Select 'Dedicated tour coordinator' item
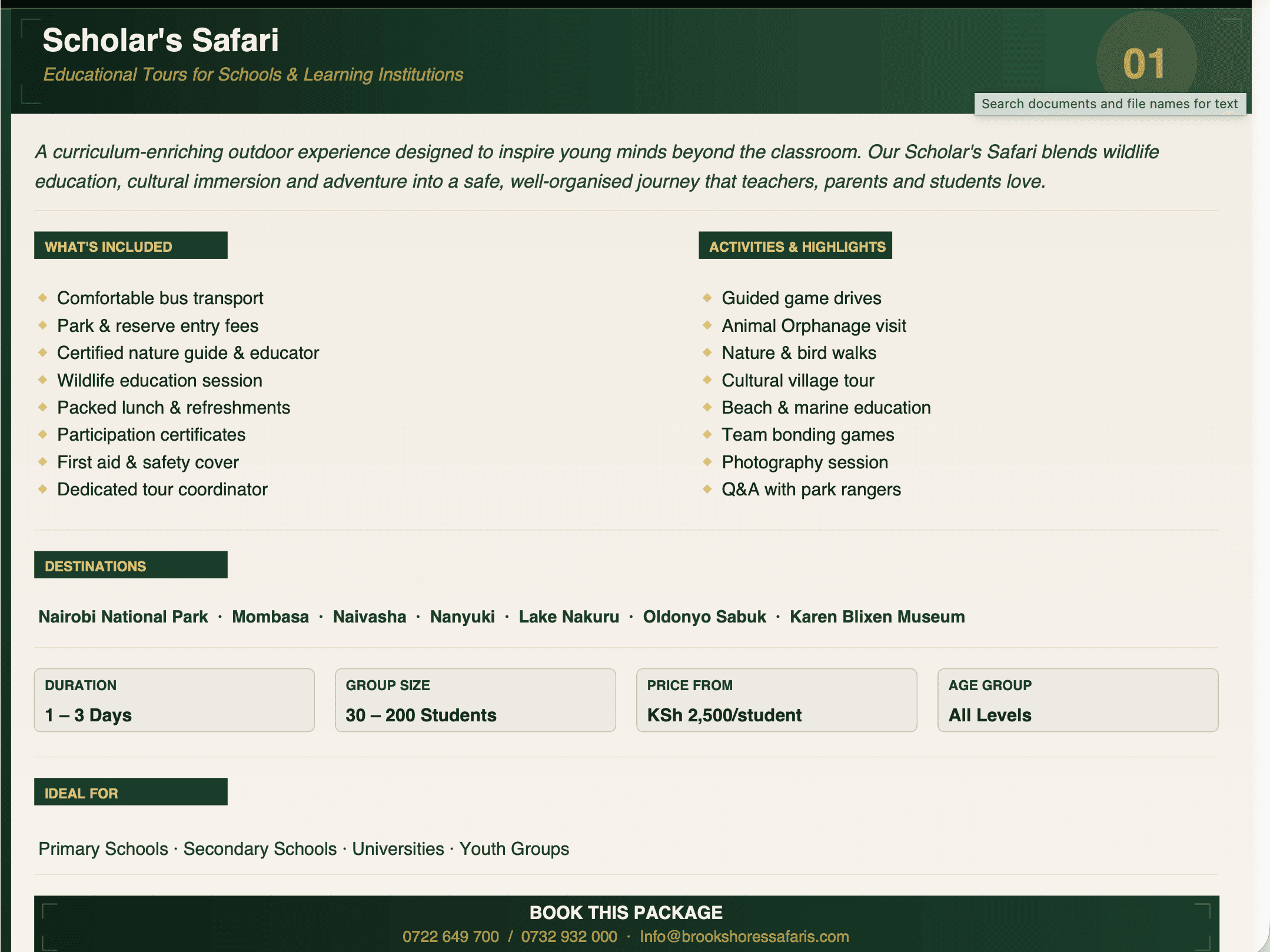The image size is (1270, 952). [162, 490]
